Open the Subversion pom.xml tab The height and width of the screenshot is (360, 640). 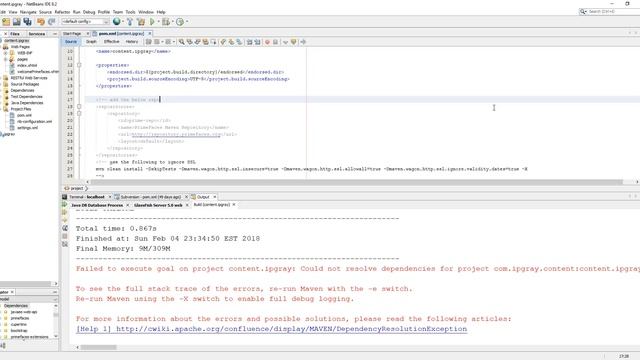coord(150,197)
